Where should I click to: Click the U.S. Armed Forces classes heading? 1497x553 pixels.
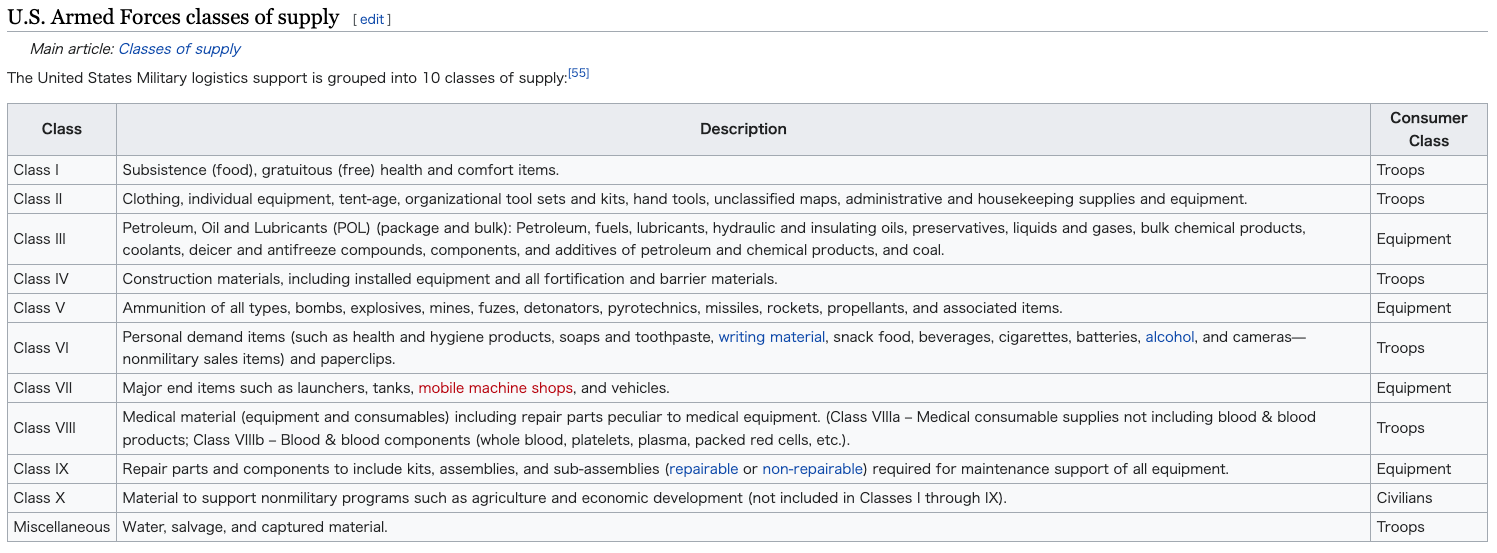(173, 18)
